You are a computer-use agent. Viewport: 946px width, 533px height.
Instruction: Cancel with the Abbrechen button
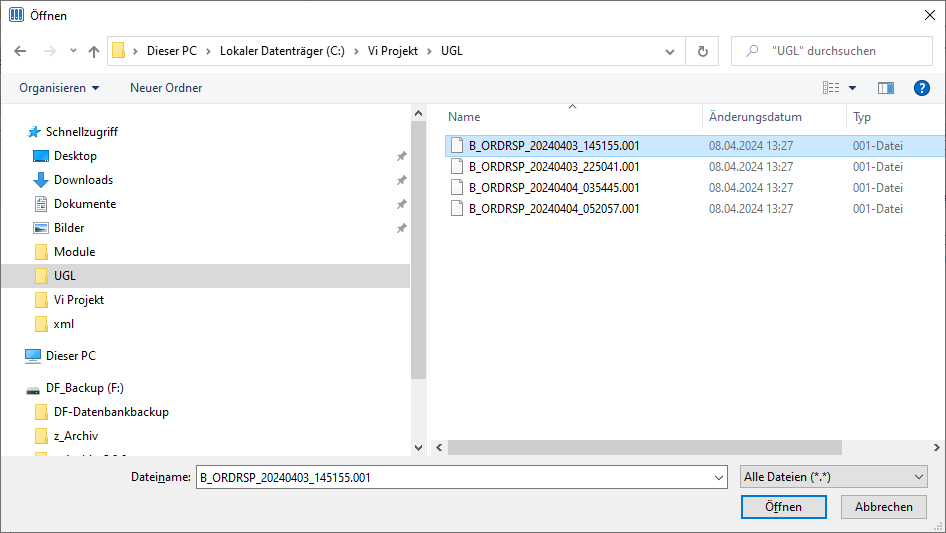click(x=883, y=507)
